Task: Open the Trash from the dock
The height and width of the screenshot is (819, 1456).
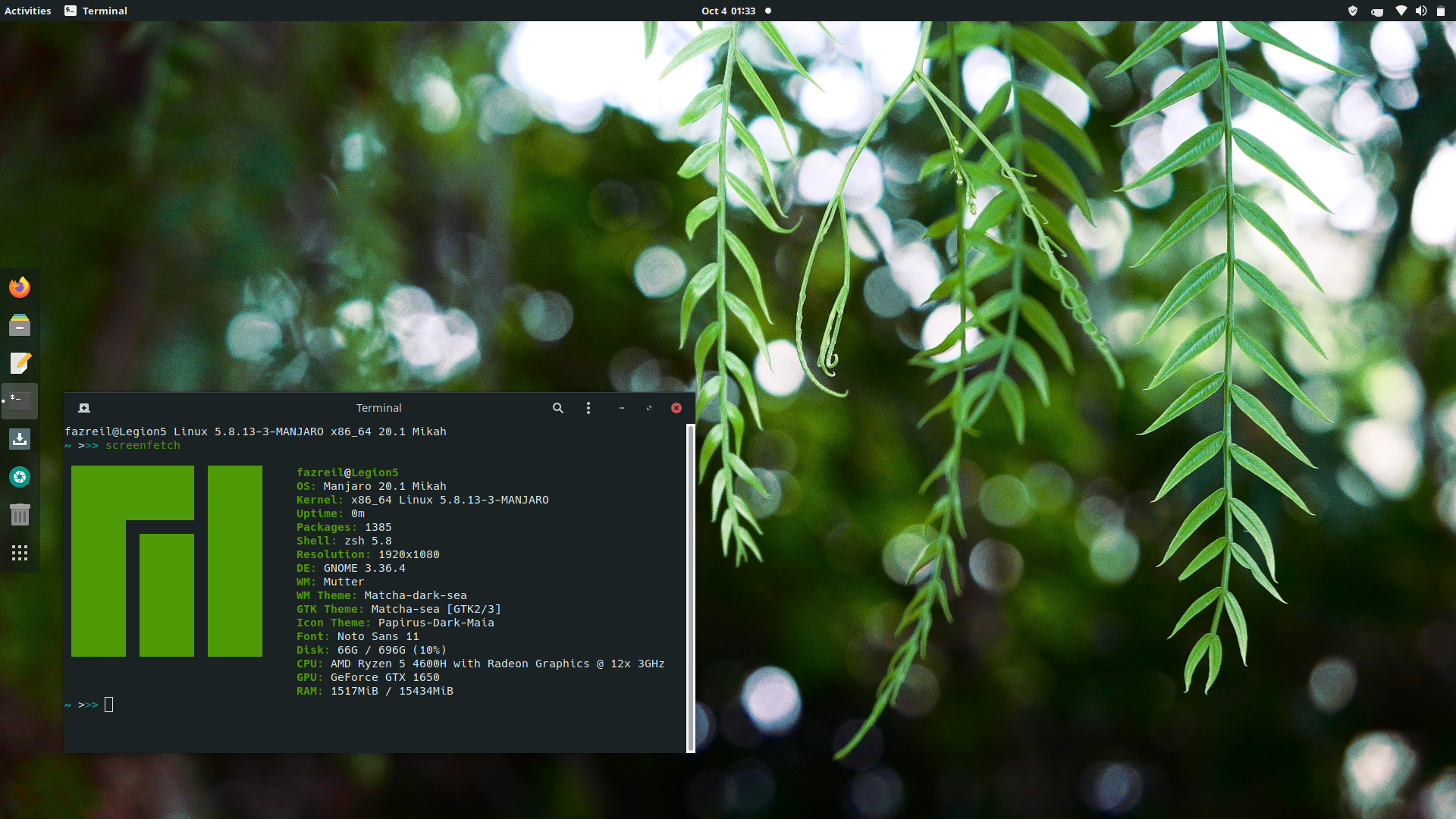Action: [20, 515]
